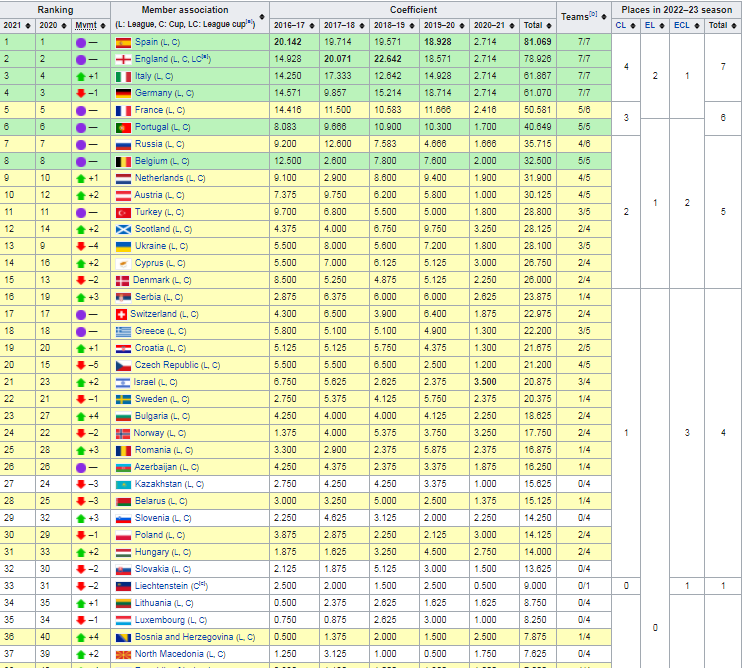Open the Luxembourg link
Screen dimensions: 742x668
pos(160,620)
